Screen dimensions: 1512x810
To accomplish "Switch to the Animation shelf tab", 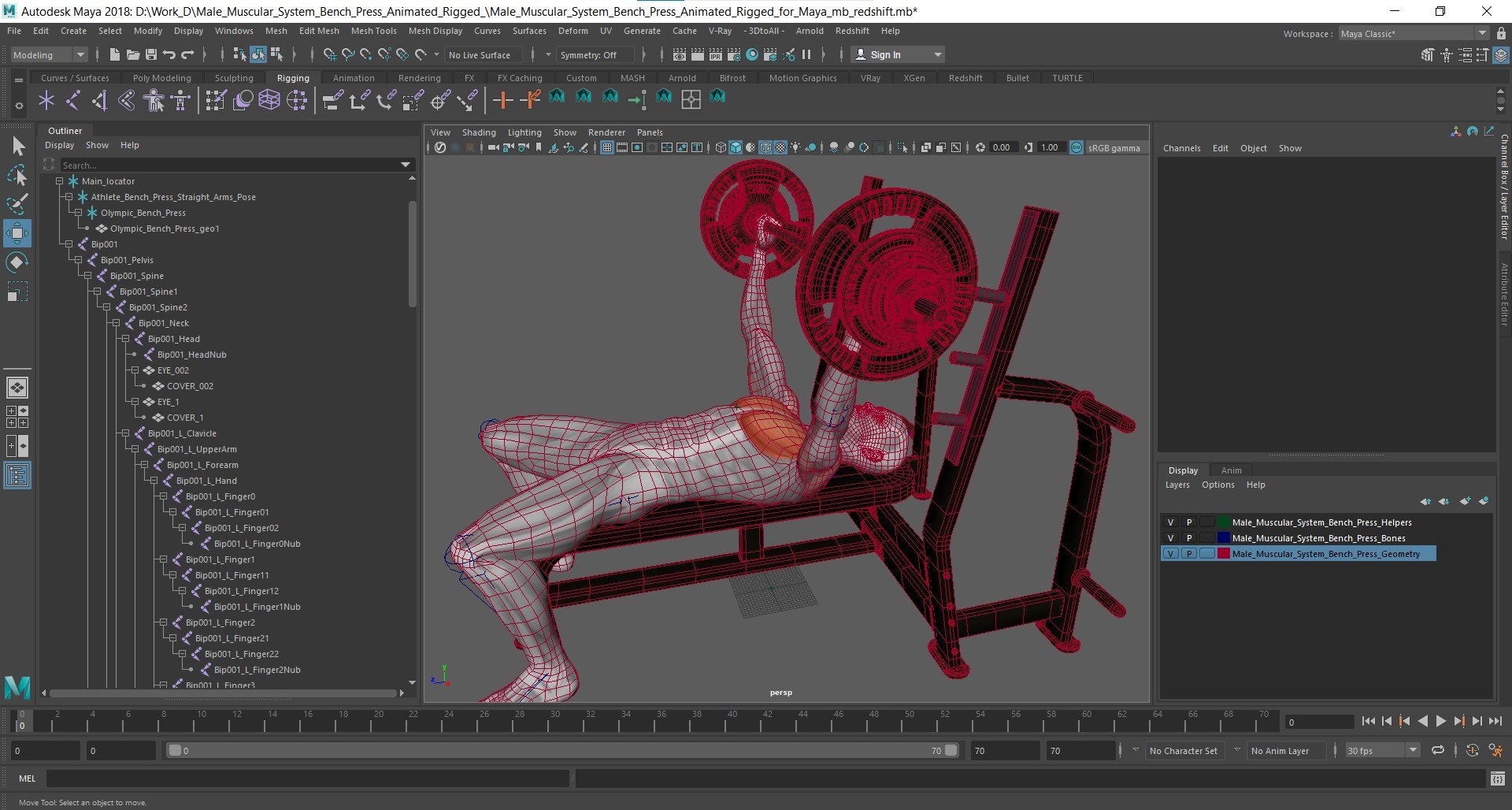I will [354, 78].
